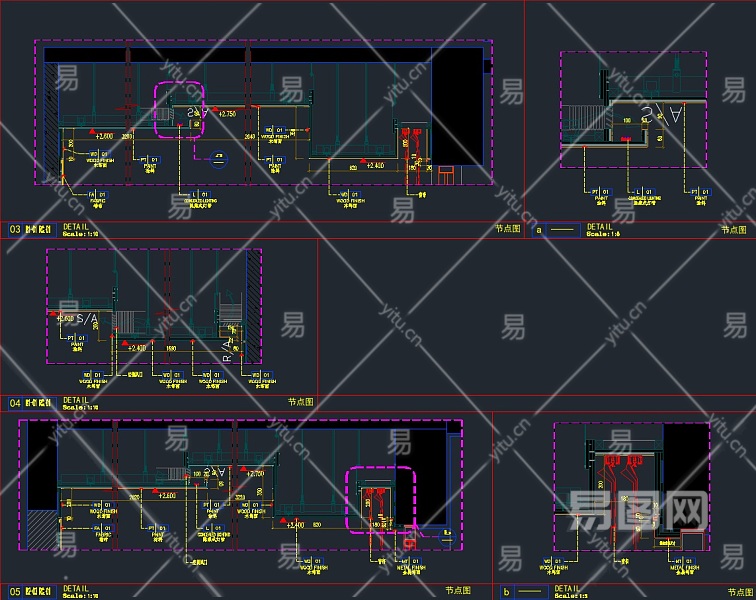Select the +2.600 elevation mark in detail 05
Image resolution: width=756 pixels, height=600 pixels.
click(x=167, y=495)
